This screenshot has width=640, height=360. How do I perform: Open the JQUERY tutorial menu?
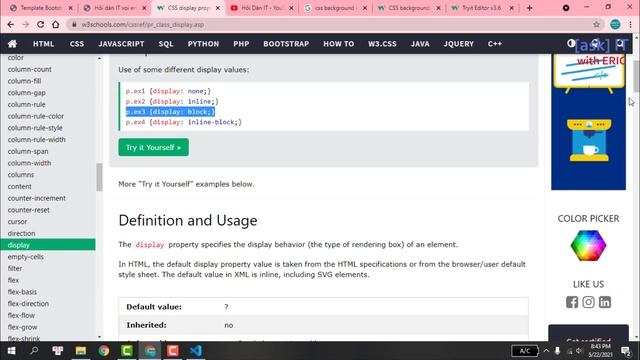tap(459, 44)
